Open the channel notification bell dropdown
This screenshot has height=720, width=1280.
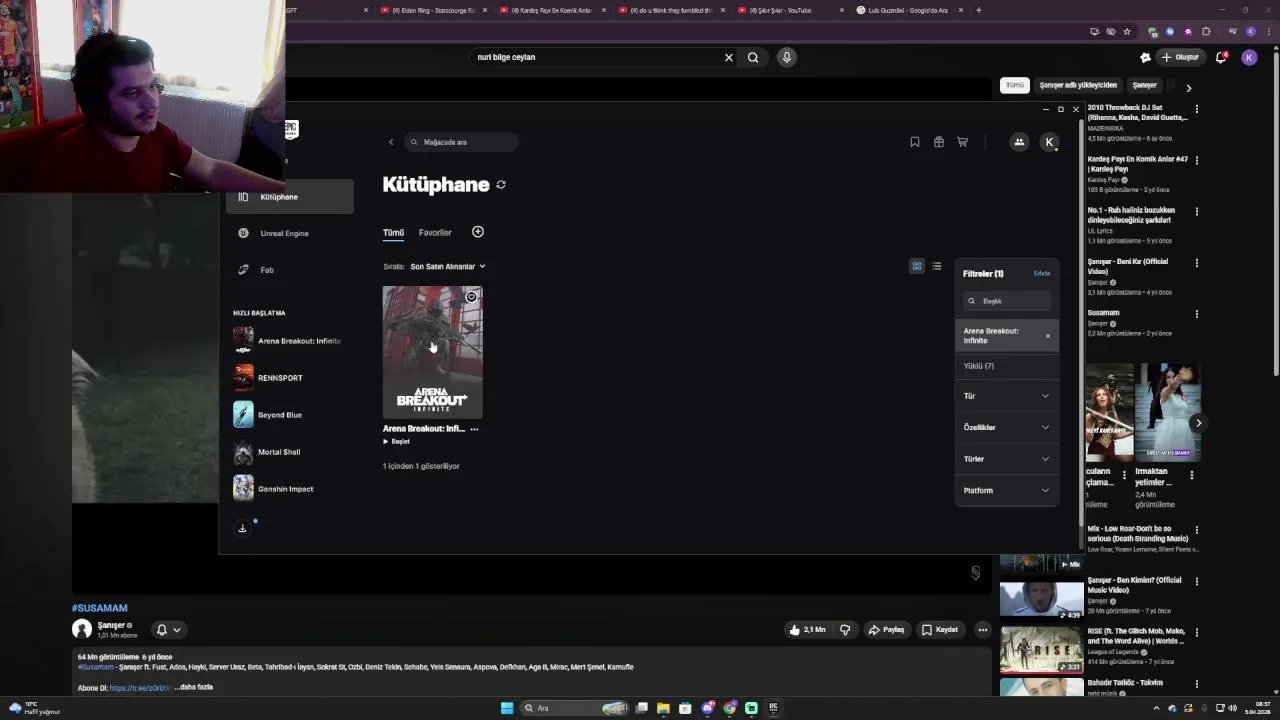point(168,630)
